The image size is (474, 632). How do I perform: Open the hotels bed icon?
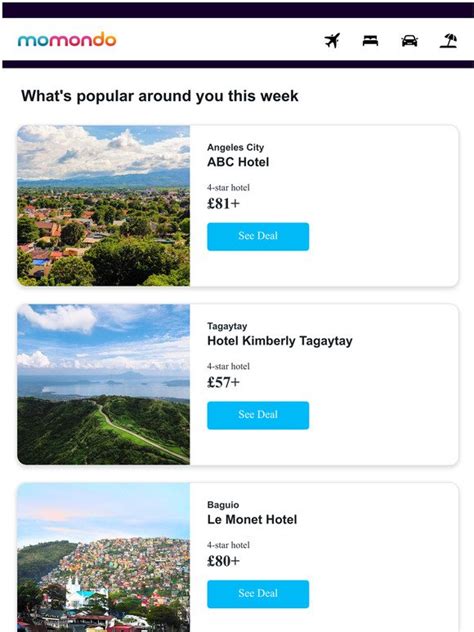370,40
